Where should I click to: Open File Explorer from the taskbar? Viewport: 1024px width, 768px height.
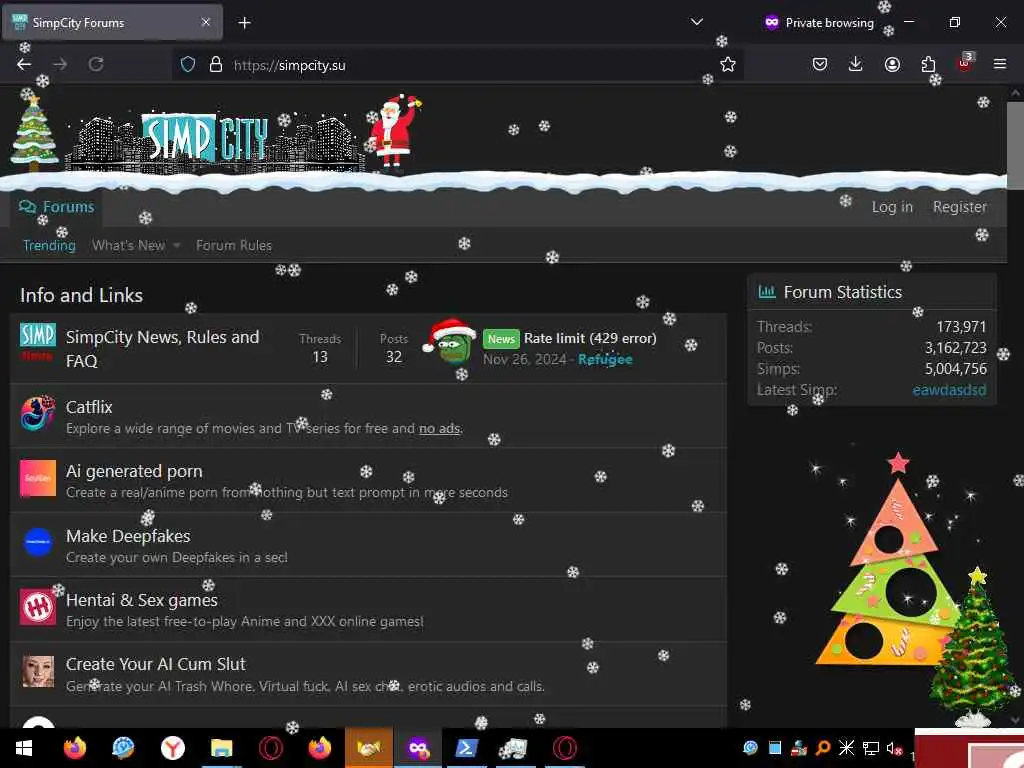tap(221, 748)
